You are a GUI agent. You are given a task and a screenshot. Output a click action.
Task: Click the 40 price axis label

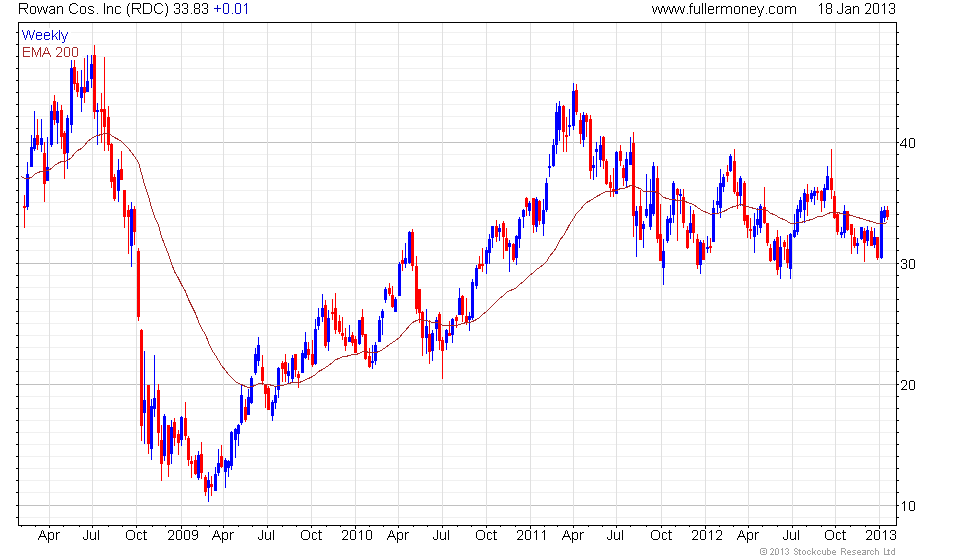click(908, 143)
